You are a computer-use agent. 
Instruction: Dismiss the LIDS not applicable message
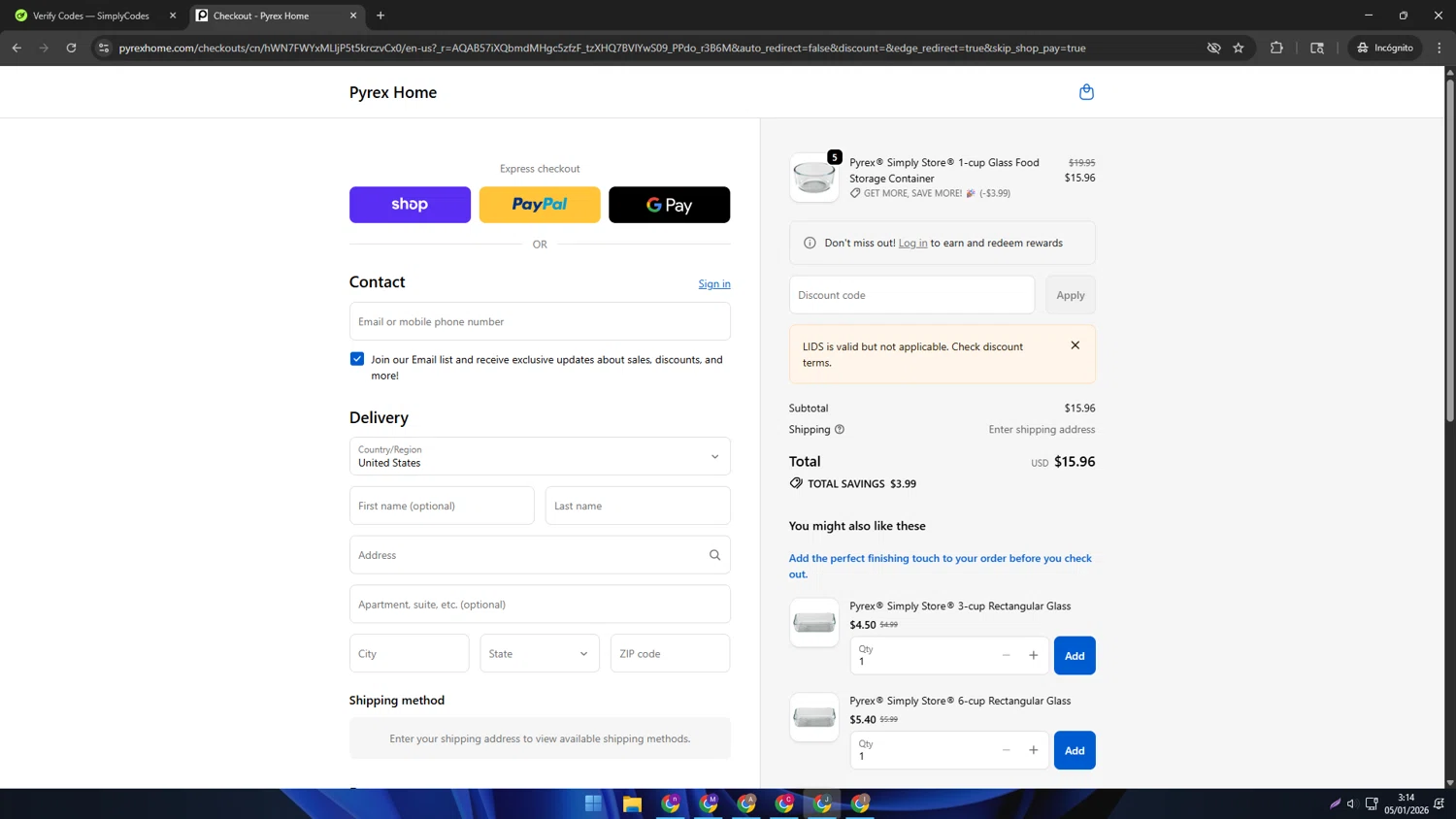point(1075,345)
